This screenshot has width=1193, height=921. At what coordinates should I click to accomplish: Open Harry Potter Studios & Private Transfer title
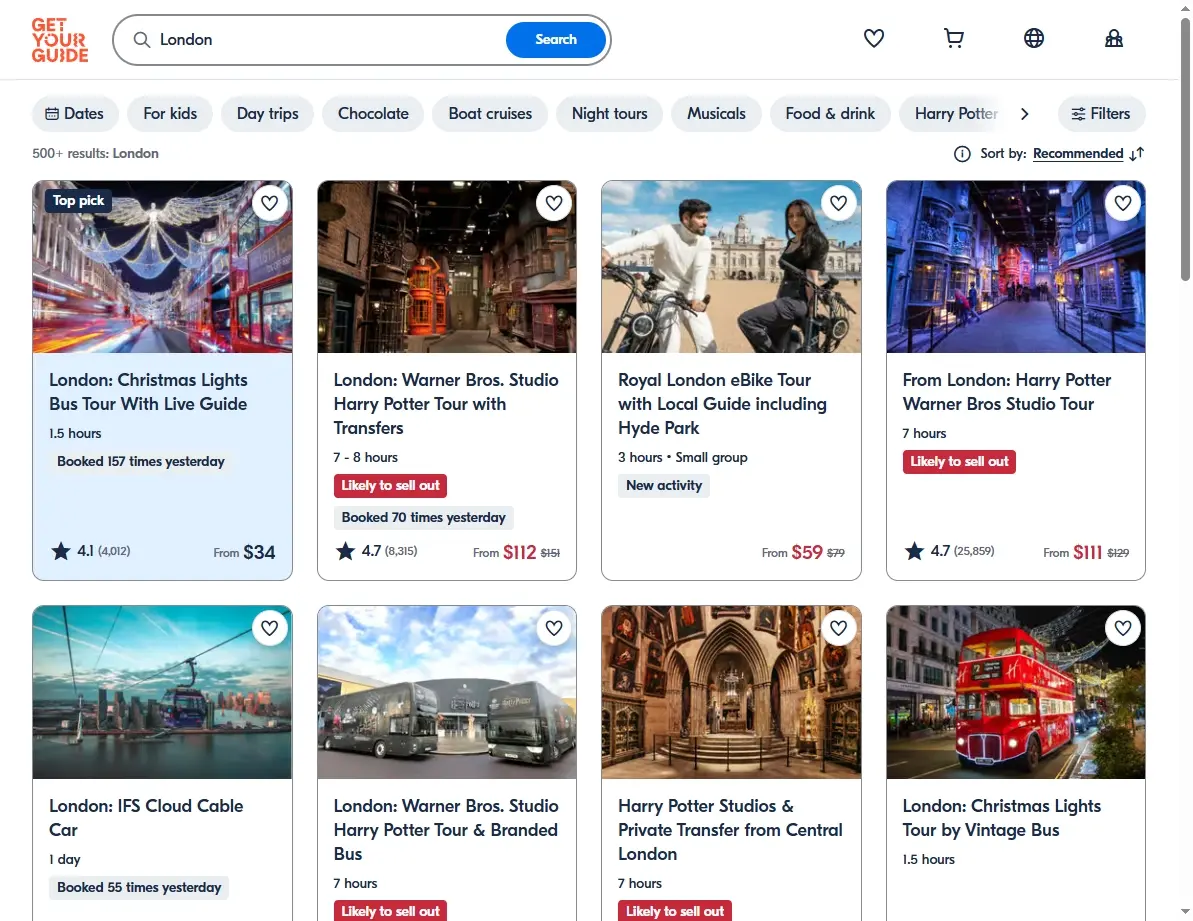730,830
